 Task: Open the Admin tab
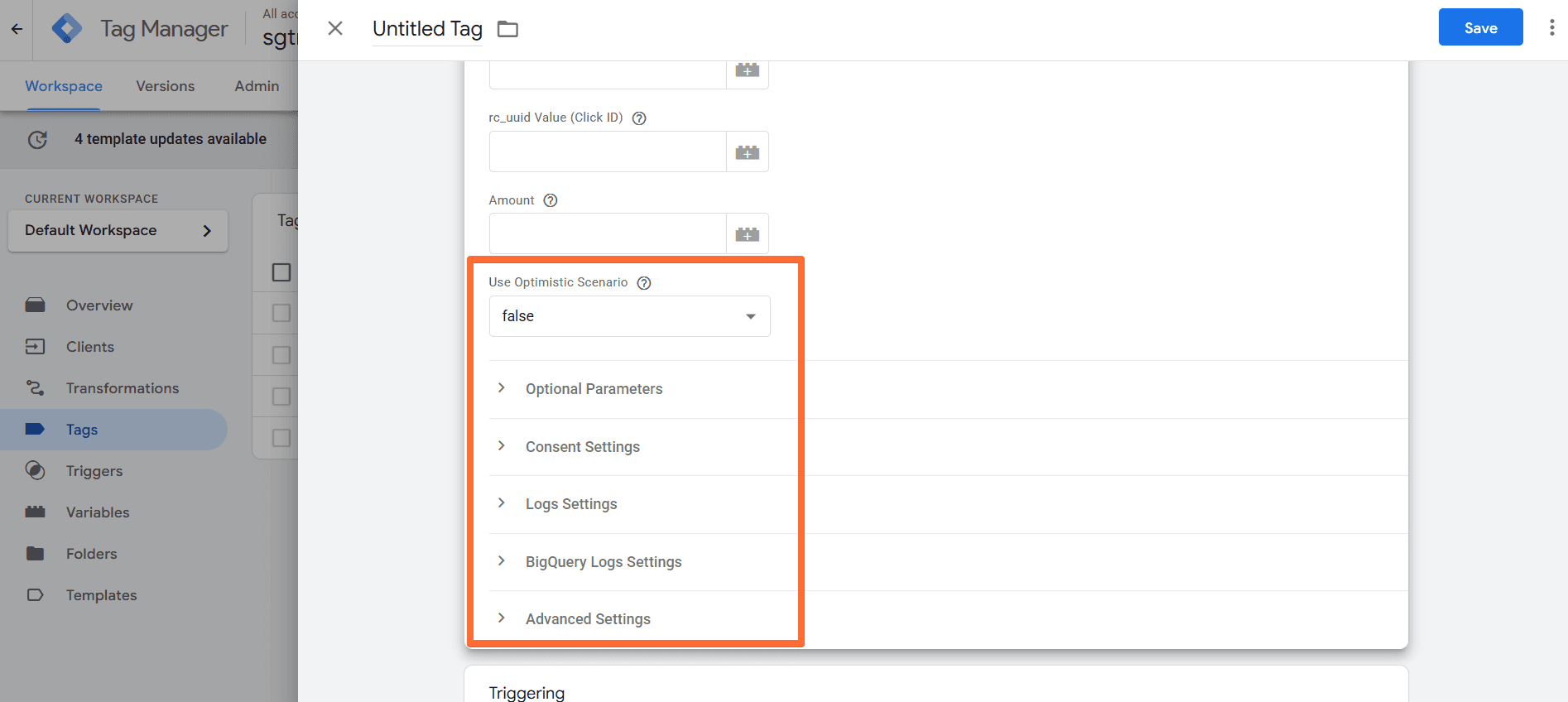(x=256, y=86)
